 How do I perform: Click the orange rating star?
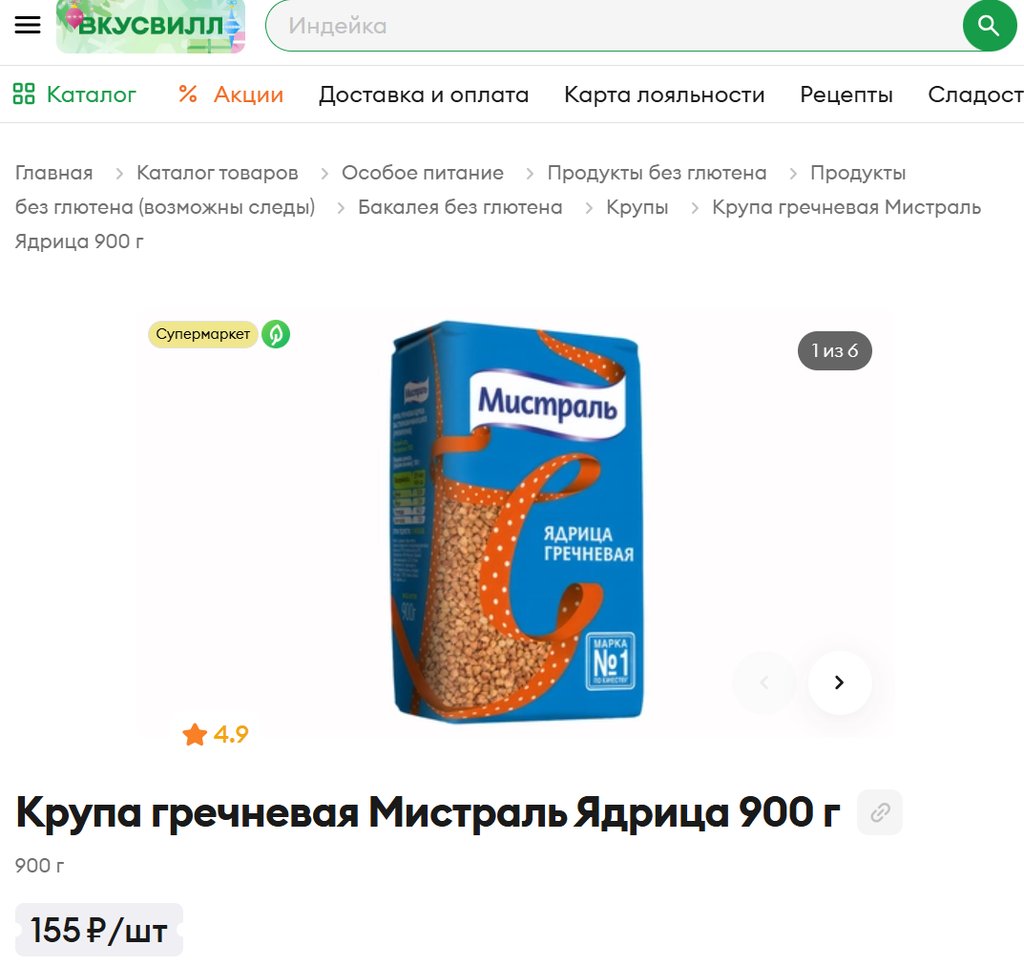(195, 735)
